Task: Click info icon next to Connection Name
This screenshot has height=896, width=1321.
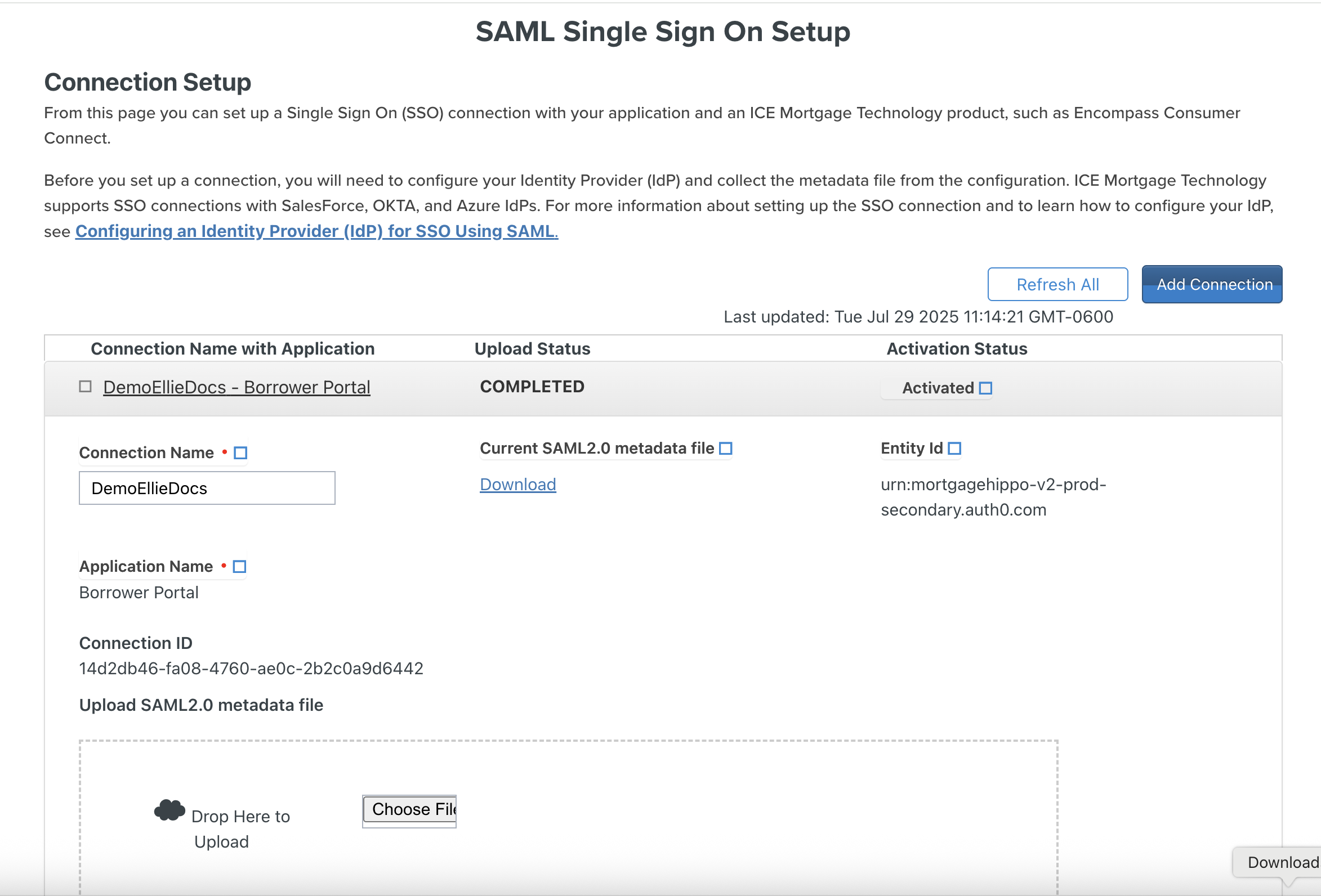Action: [x=240, y=453]
